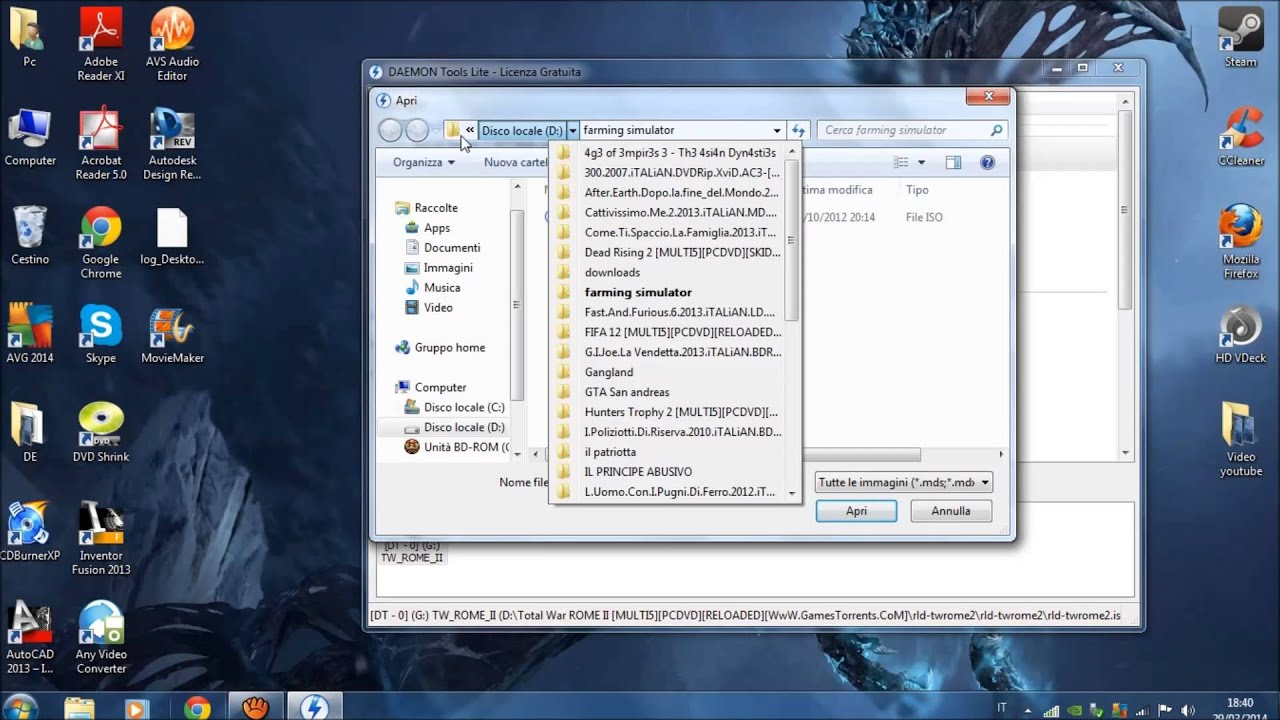
Task: Open Organizza menu dropdown
Action: click(x=424, y=162)
